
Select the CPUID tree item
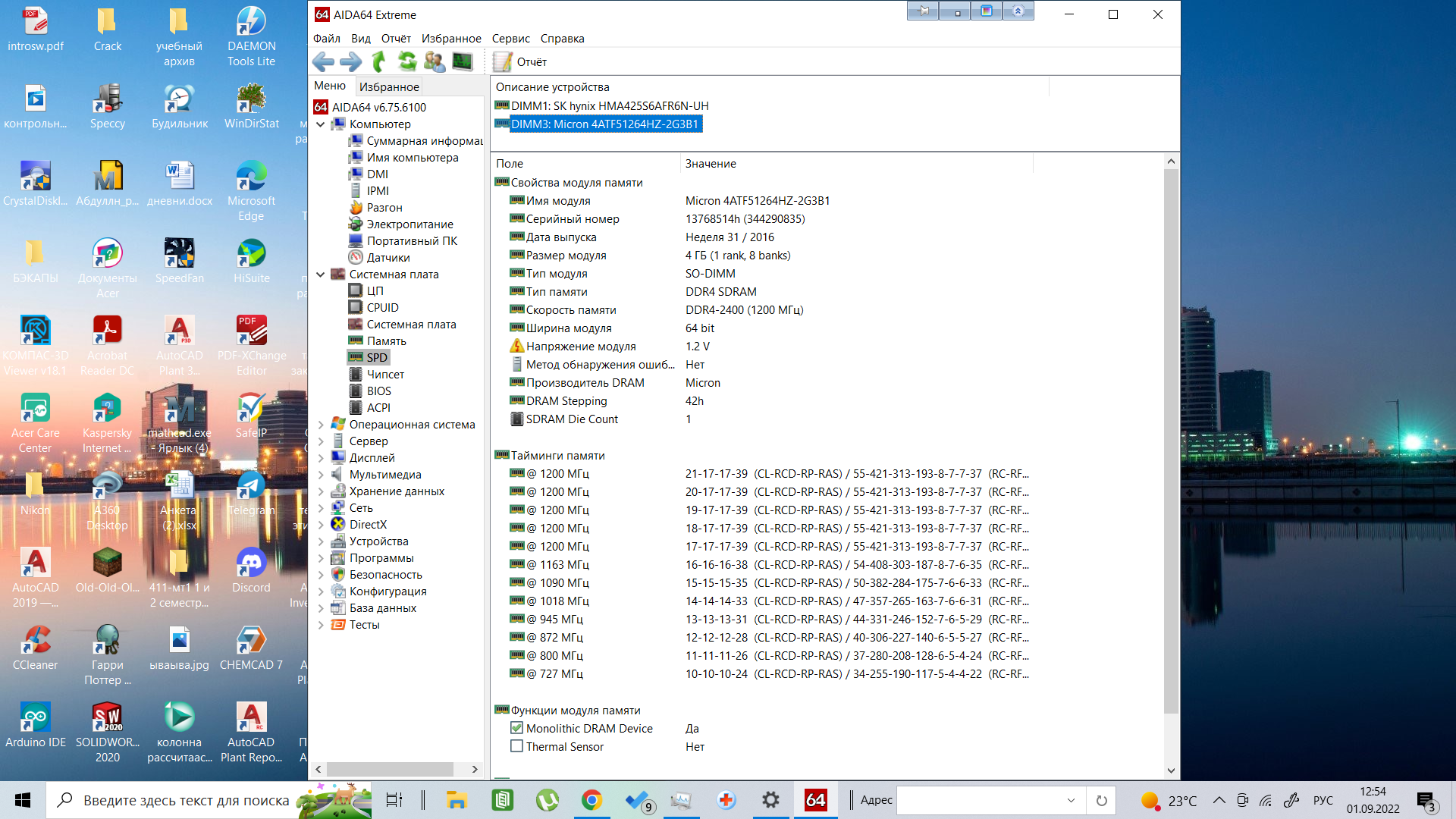pos(382,308)
